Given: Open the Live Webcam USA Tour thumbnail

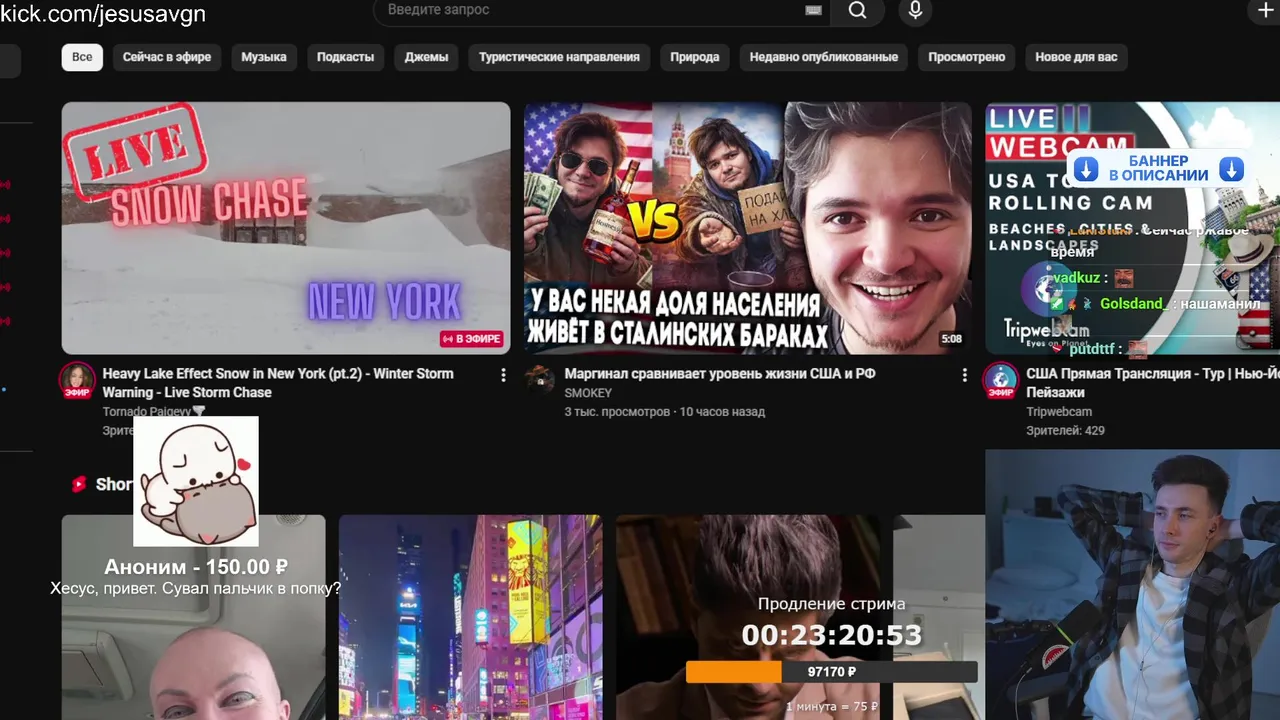Looking at the screenshot, I should point(1132,228).
